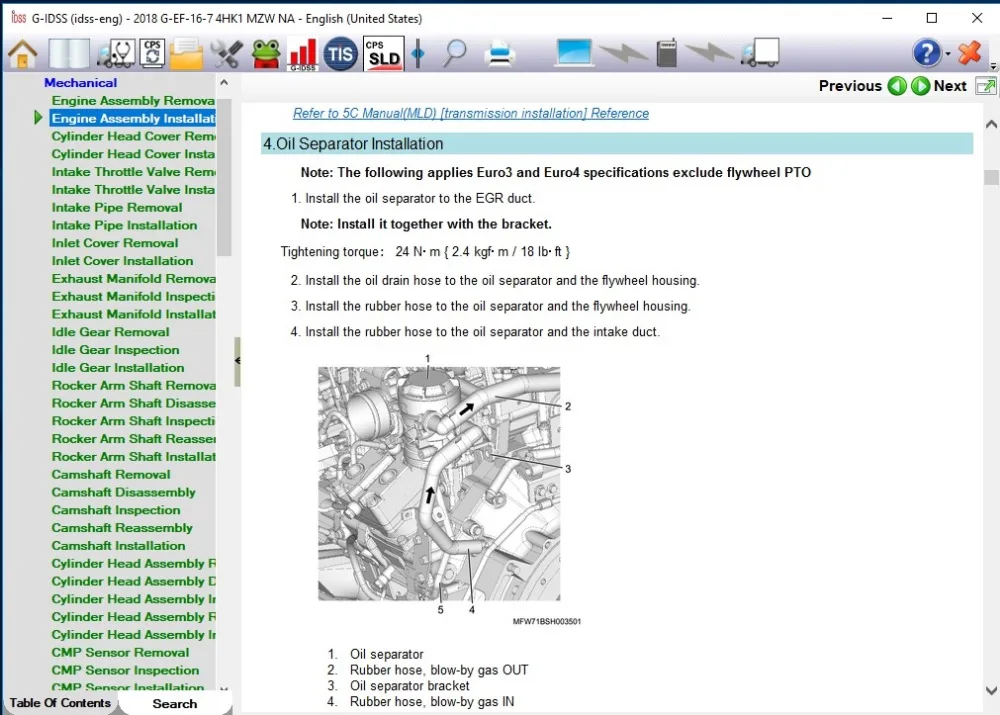Viewport: 1000px width, 715px height.
Task: Open the G-IDSS red bar chart icon
Action: (303, 54)
